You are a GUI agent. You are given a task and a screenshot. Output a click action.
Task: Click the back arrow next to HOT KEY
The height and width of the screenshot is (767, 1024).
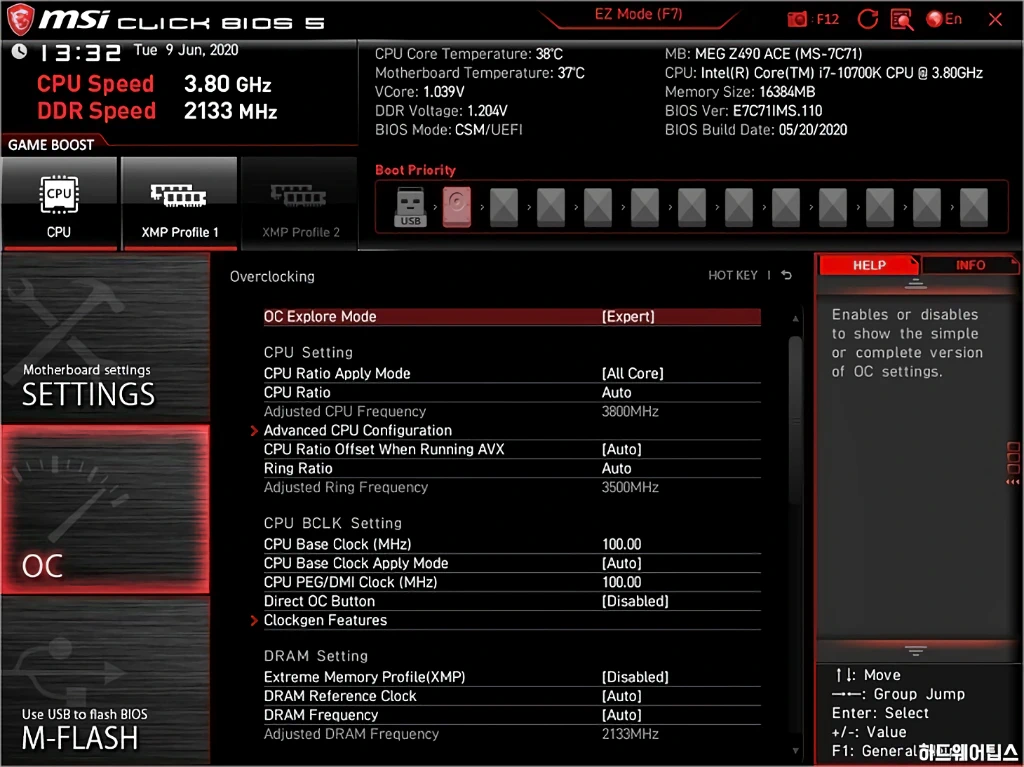[x=787, y=275]
